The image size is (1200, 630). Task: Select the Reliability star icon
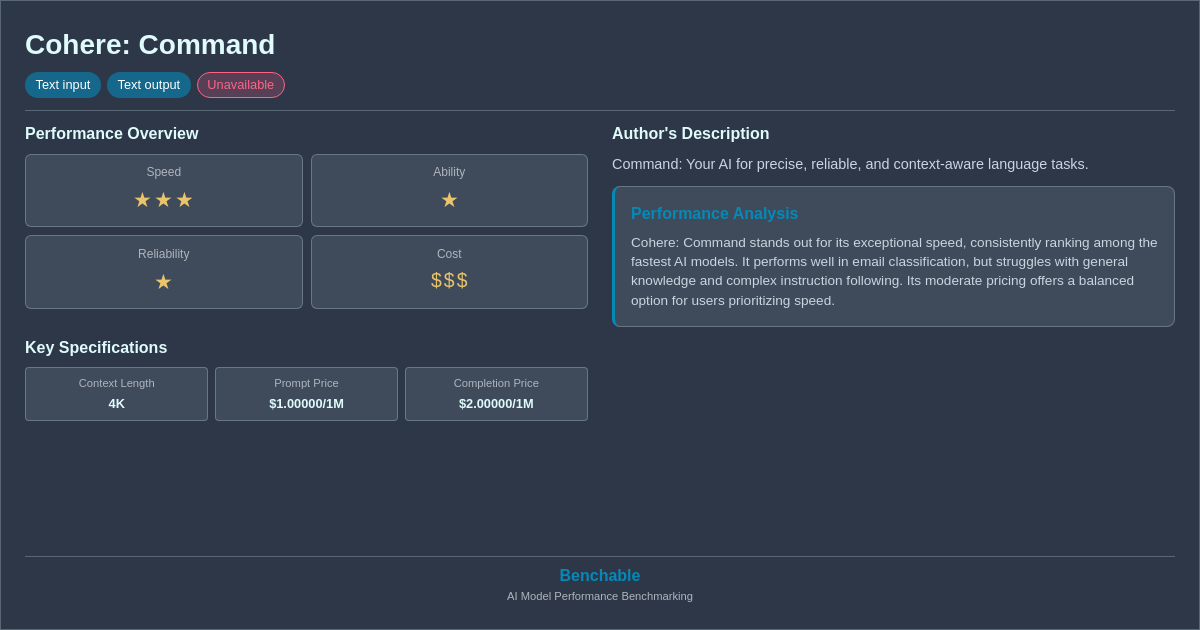pyautogui.click(x=163, y=282)
